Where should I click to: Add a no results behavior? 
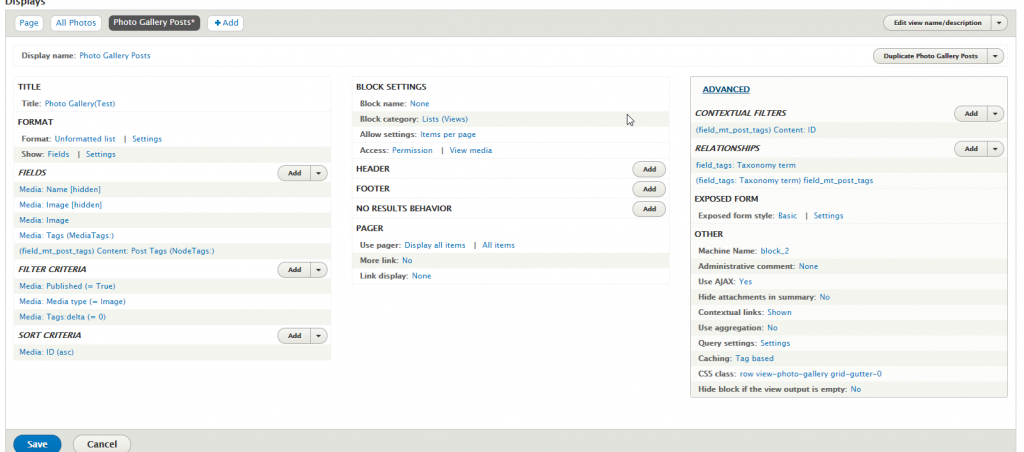(648, 209)
